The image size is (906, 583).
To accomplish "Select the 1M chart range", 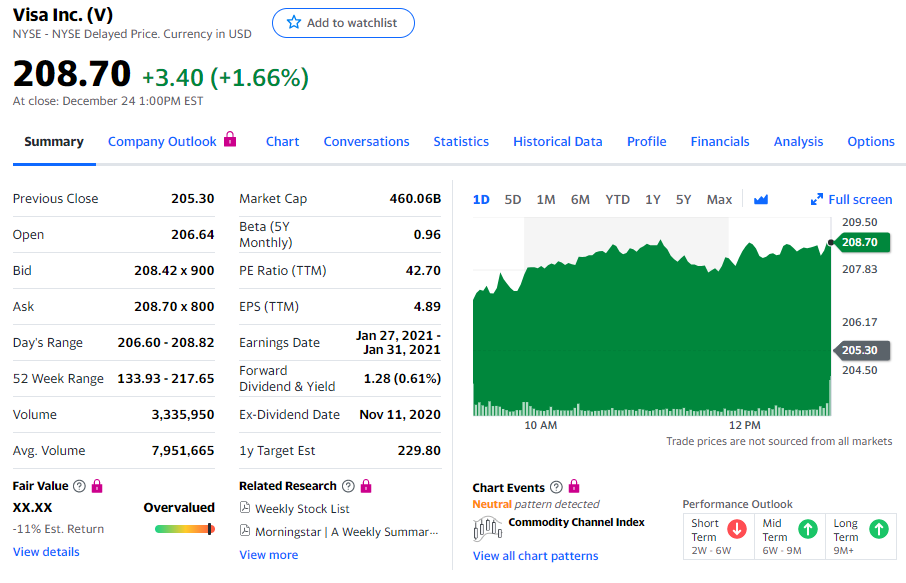I will [545, 200].
